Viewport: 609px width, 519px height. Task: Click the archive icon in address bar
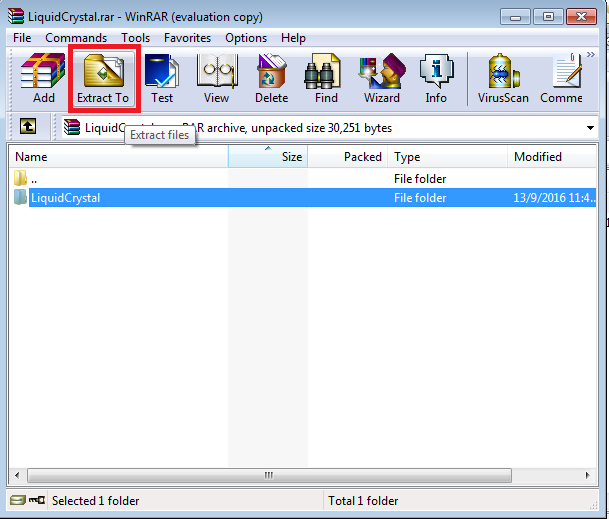72,127
